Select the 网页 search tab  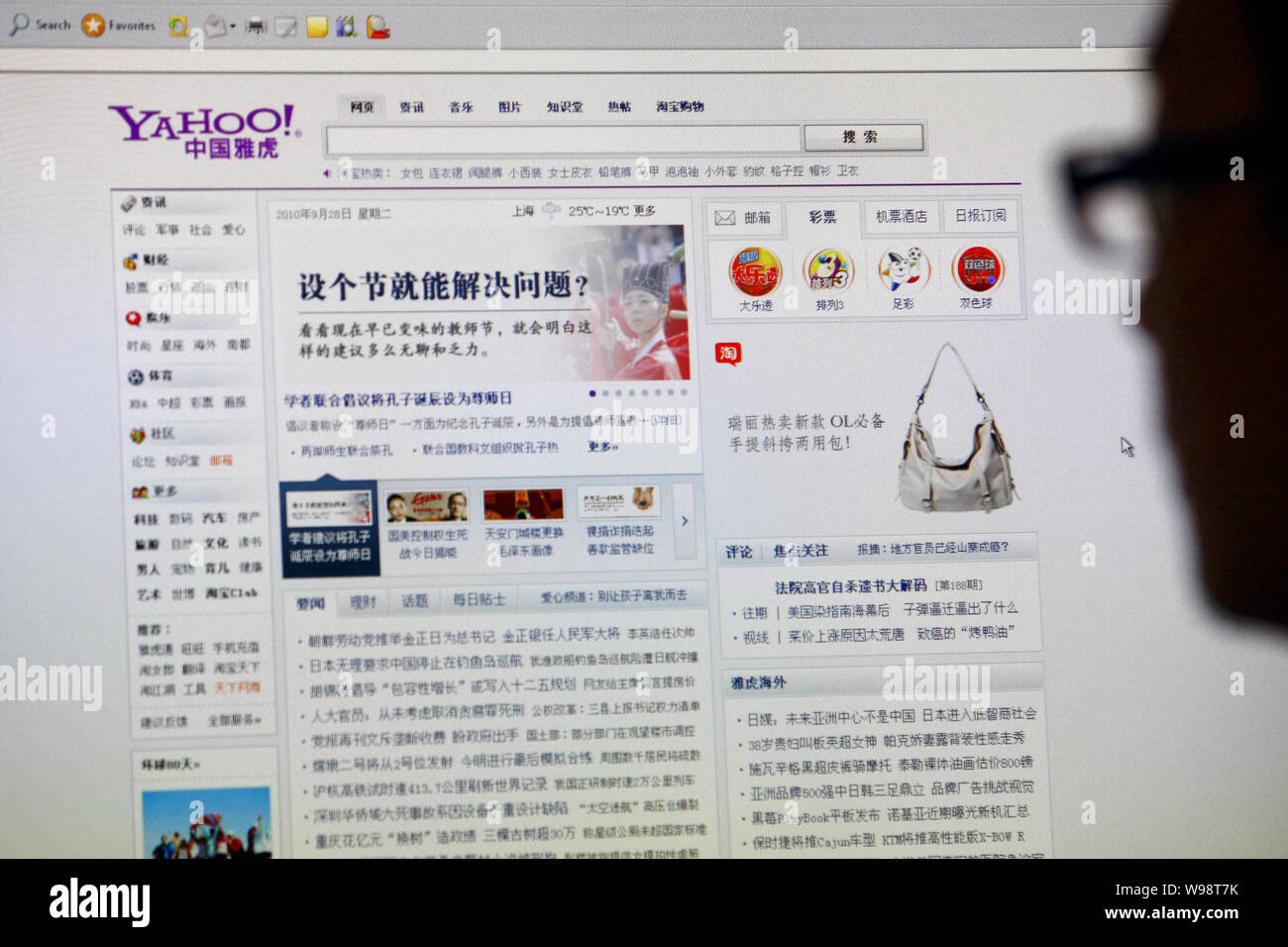(x=362, y=107)
